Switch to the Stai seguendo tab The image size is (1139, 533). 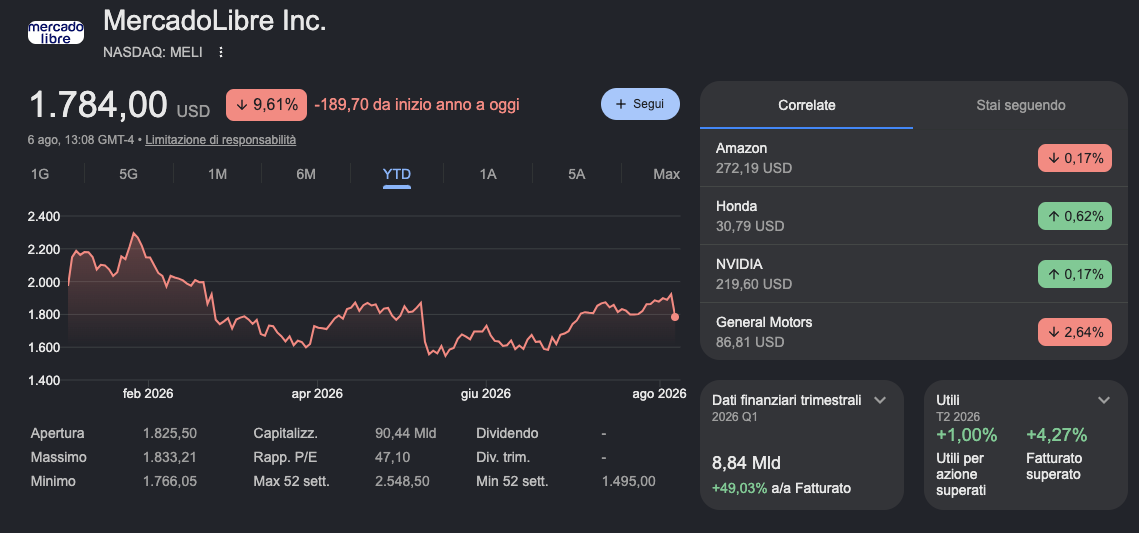point(1021,105)
